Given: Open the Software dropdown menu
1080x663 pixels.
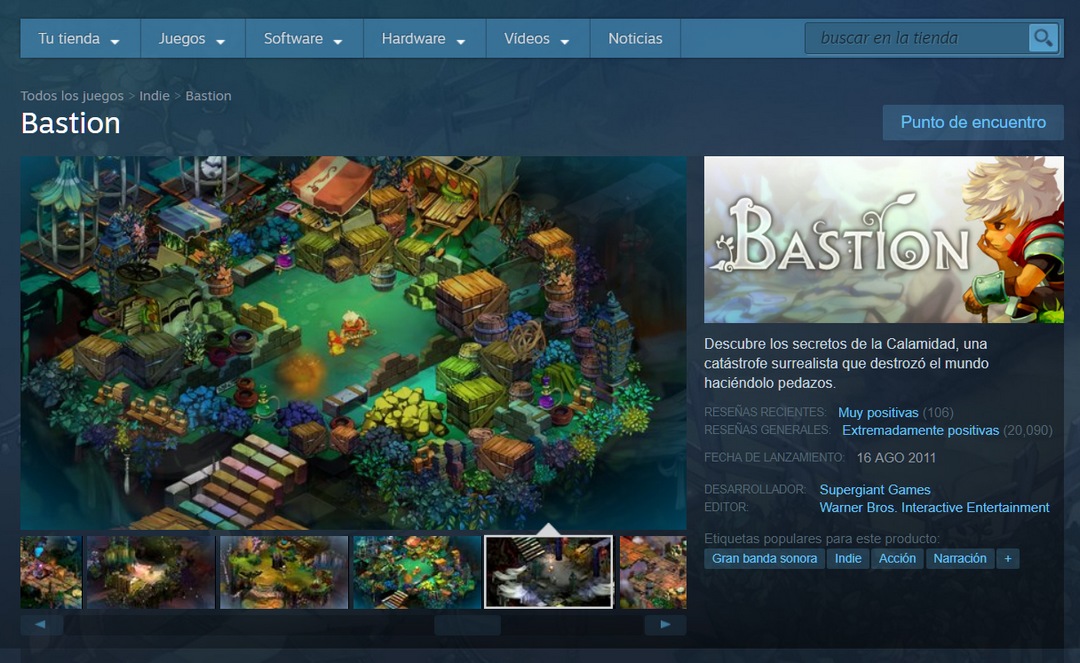Looking at the screenshot, I should [304, 39].
